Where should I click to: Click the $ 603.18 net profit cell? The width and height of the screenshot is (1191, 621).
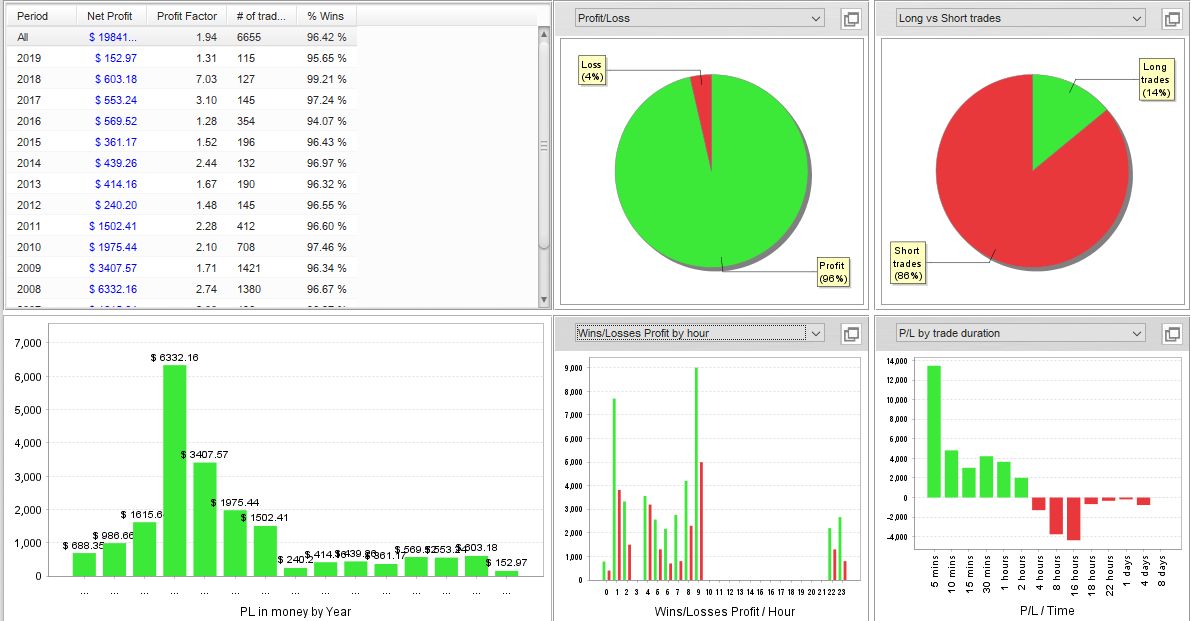click(x=115, y=79)
